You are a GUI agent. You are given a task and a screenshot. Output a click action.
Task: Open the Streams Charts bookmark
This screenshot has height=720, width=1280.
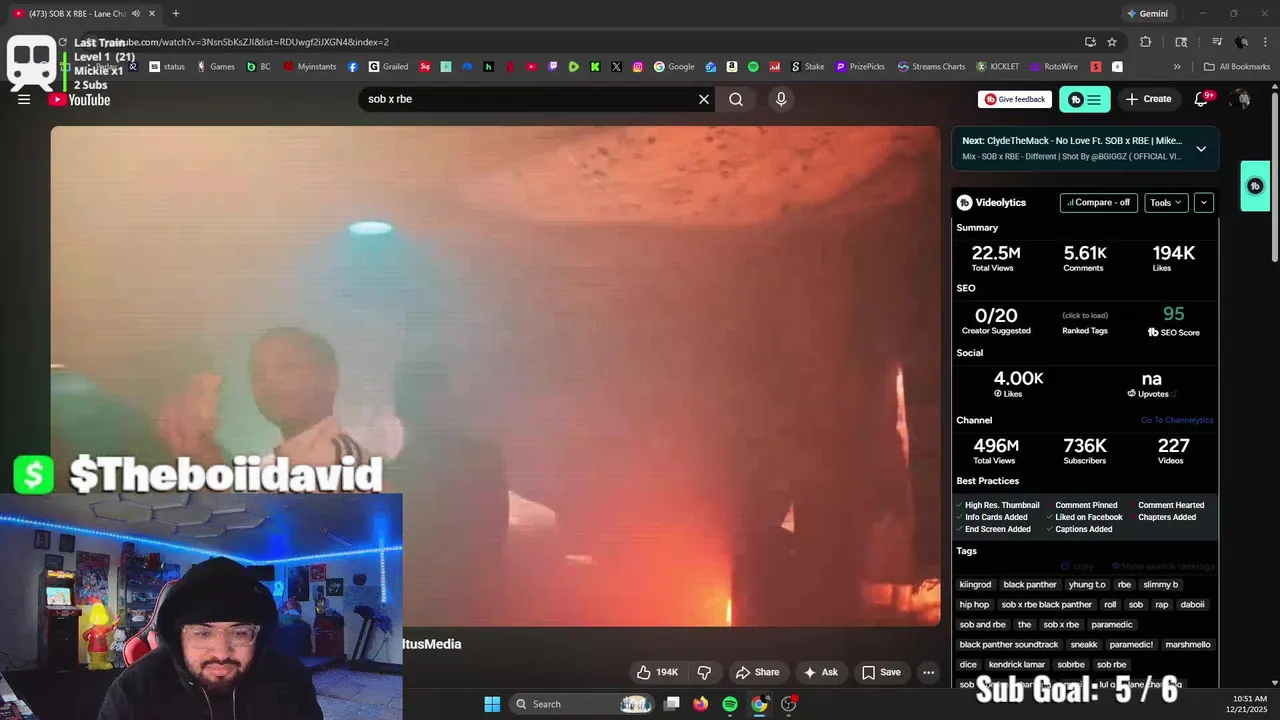(932, 67)
